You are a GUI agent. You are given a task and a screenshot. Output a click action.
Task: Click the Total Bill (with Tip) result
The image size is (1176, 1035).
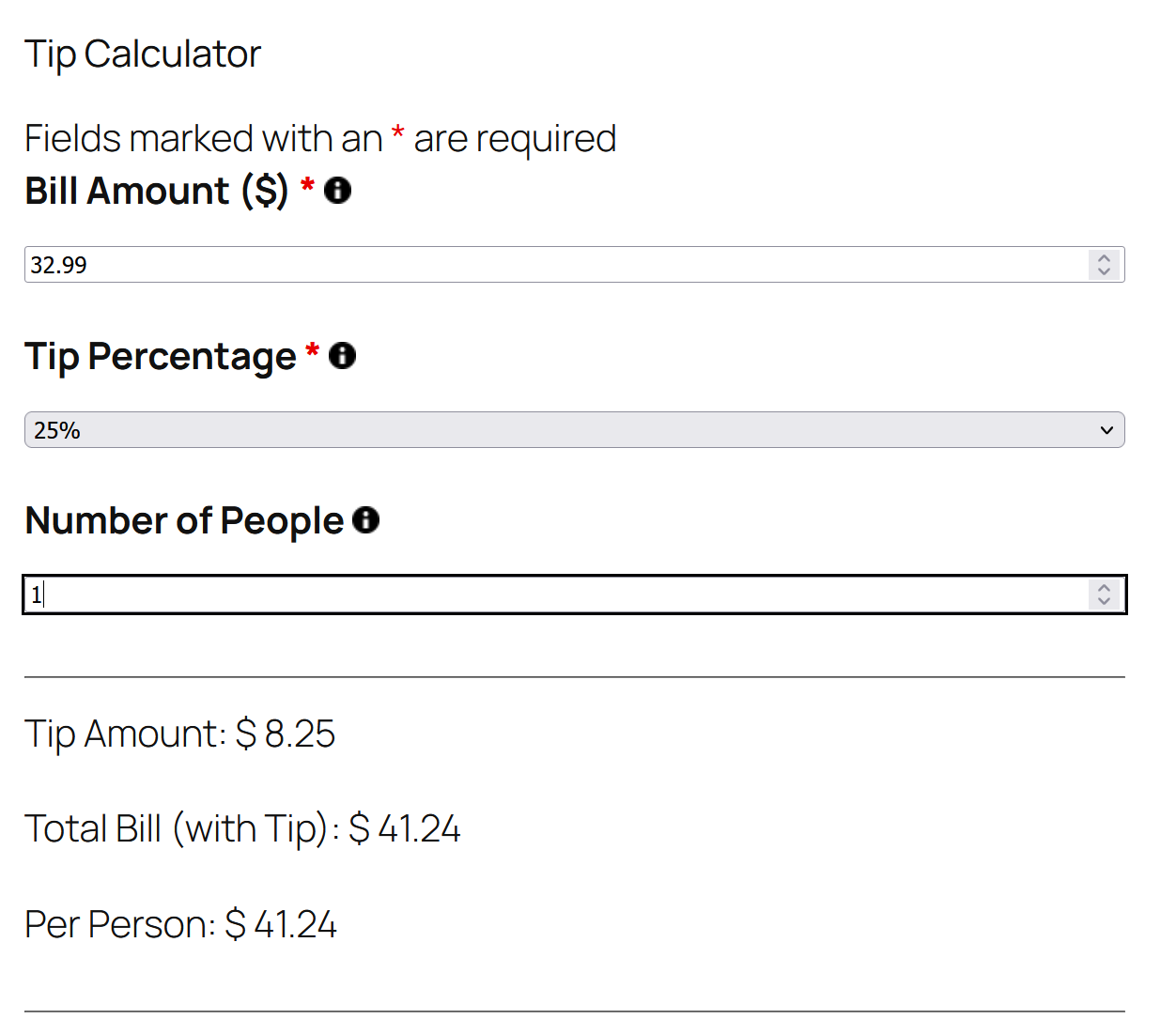coord(242,829)
